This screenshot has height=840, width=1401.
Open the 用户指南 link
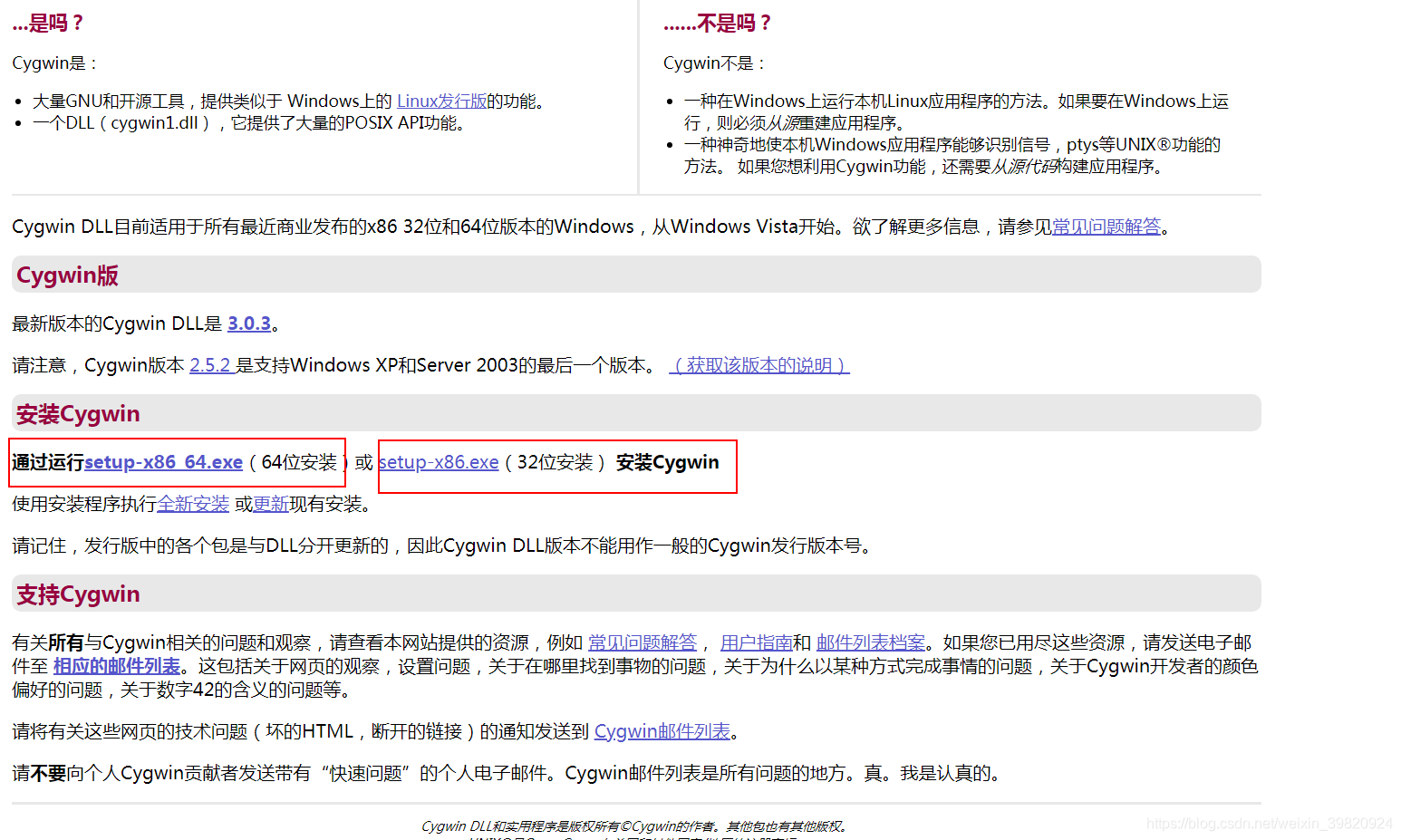(756, 642)
